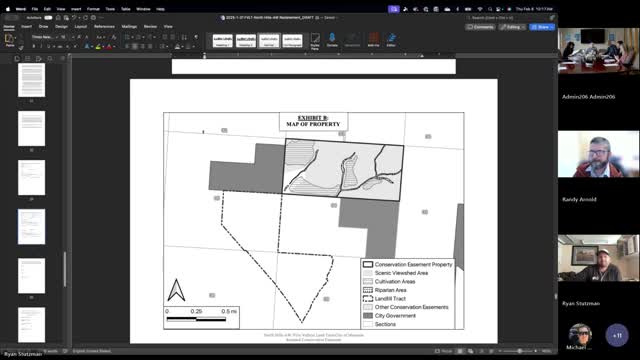Adjust the zoom slider in status bar
640x360 pixels.
coord(519,351)
